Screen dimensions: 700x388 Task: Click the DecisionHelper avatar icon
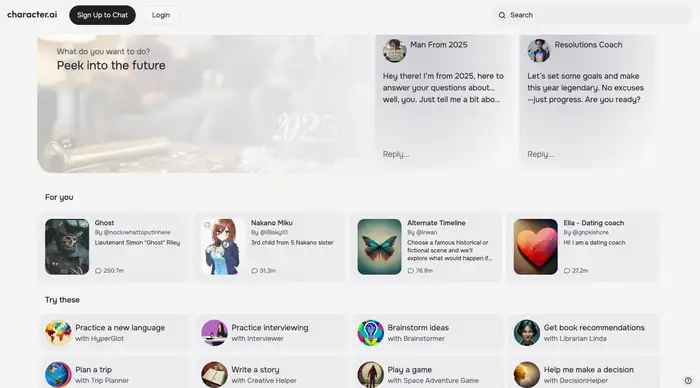527,375
